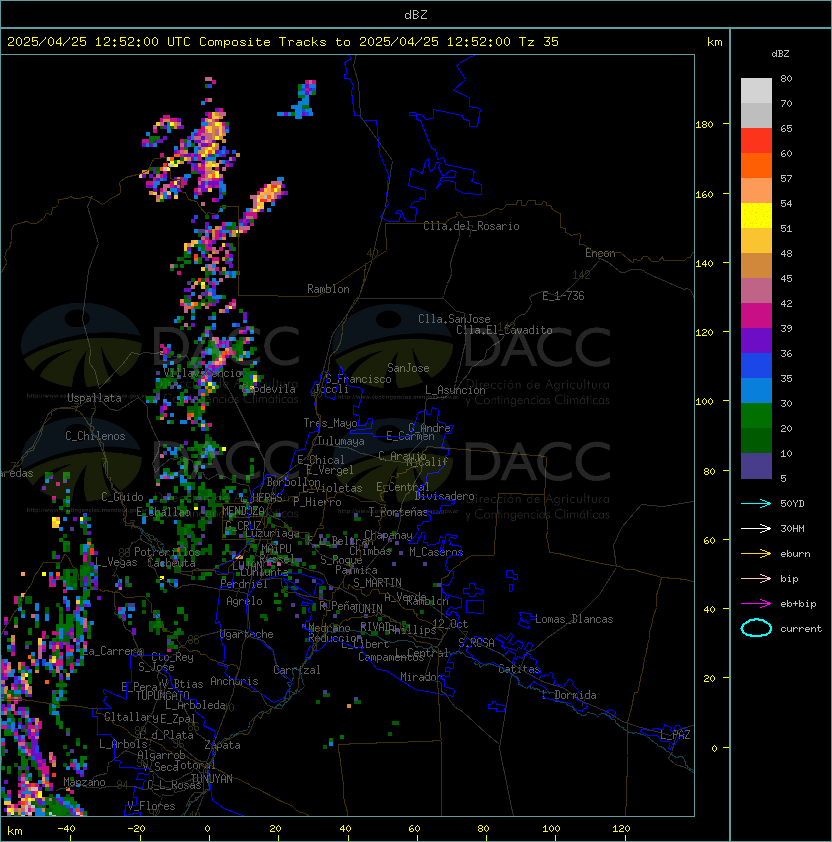Click the -40 km horizontal axis tick
Image resolution: width=832 pixels, height=842 pixels.
pyautogui.click(x=66, y=829)
